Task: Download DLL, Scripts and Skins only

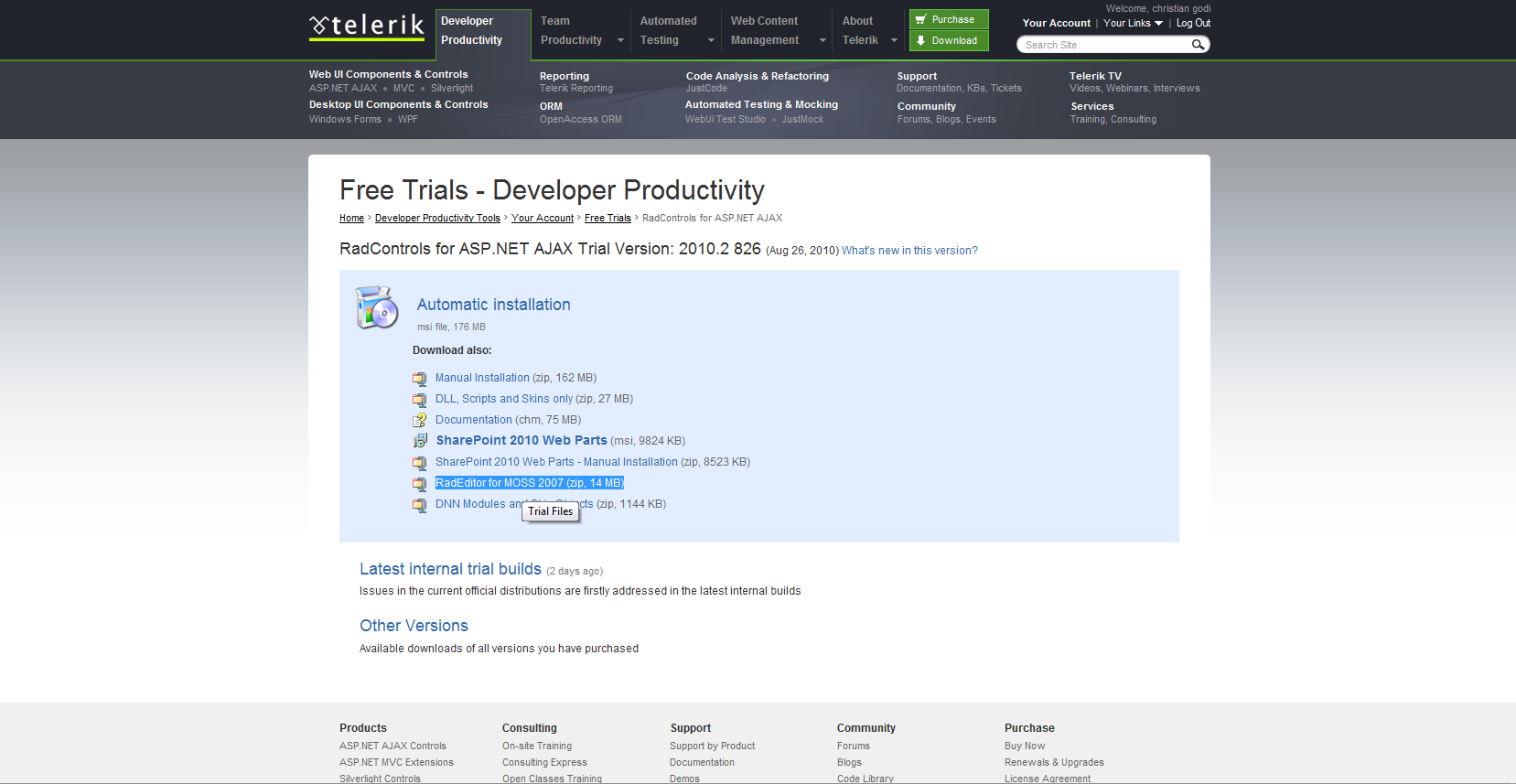Action: click(x=504, y=399)
